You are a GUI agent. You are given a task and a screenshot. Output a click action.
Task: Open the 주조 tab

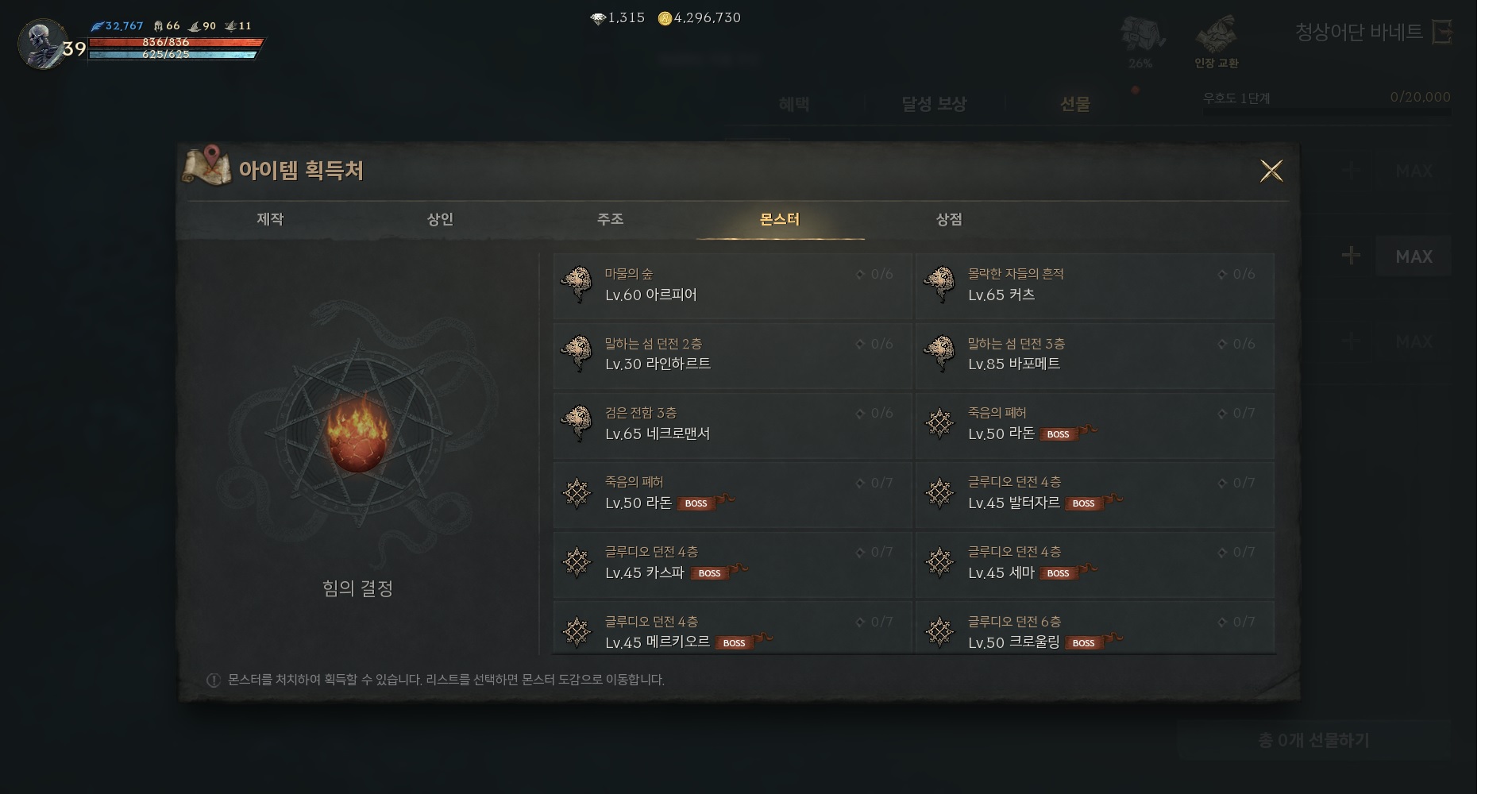pyautogui.click(x=610, y=219)
